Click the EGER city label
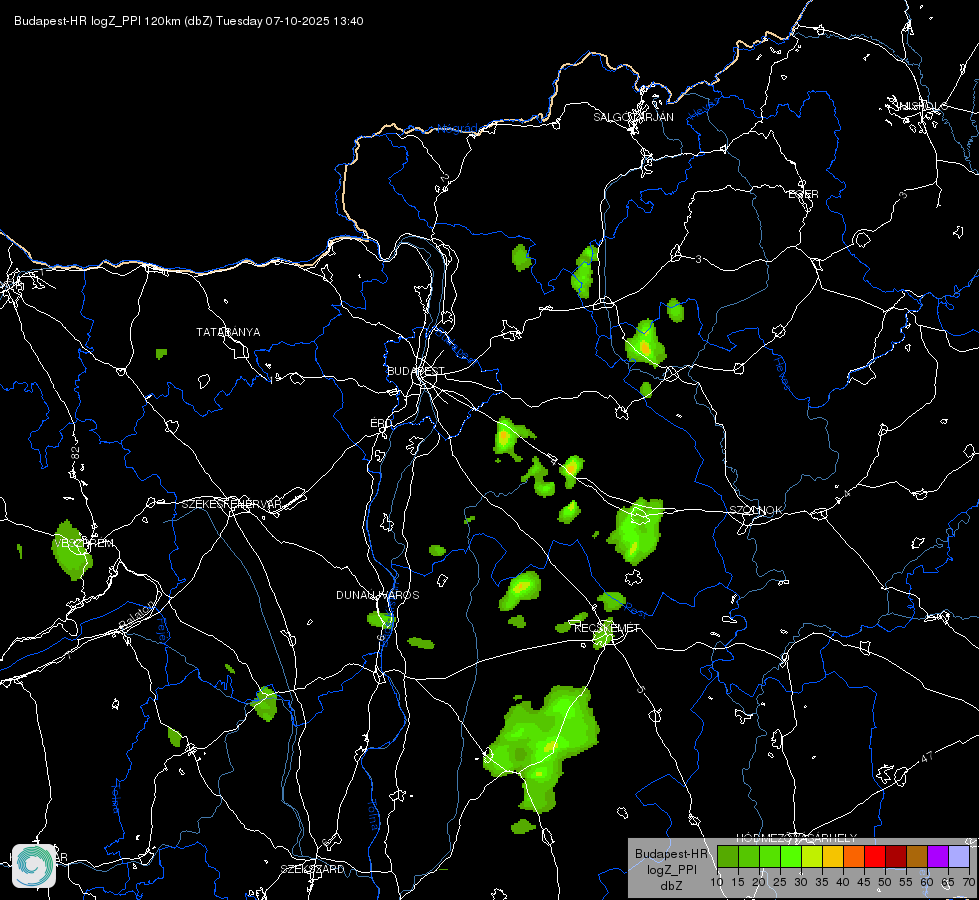Screen dimensions: 979x900 pyautogui.click(x=804, y=194)
